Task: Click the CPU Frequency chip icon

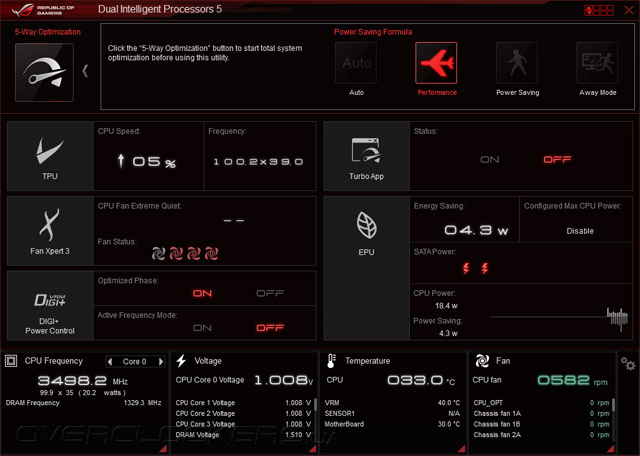Action: click(x=11, y=361)
